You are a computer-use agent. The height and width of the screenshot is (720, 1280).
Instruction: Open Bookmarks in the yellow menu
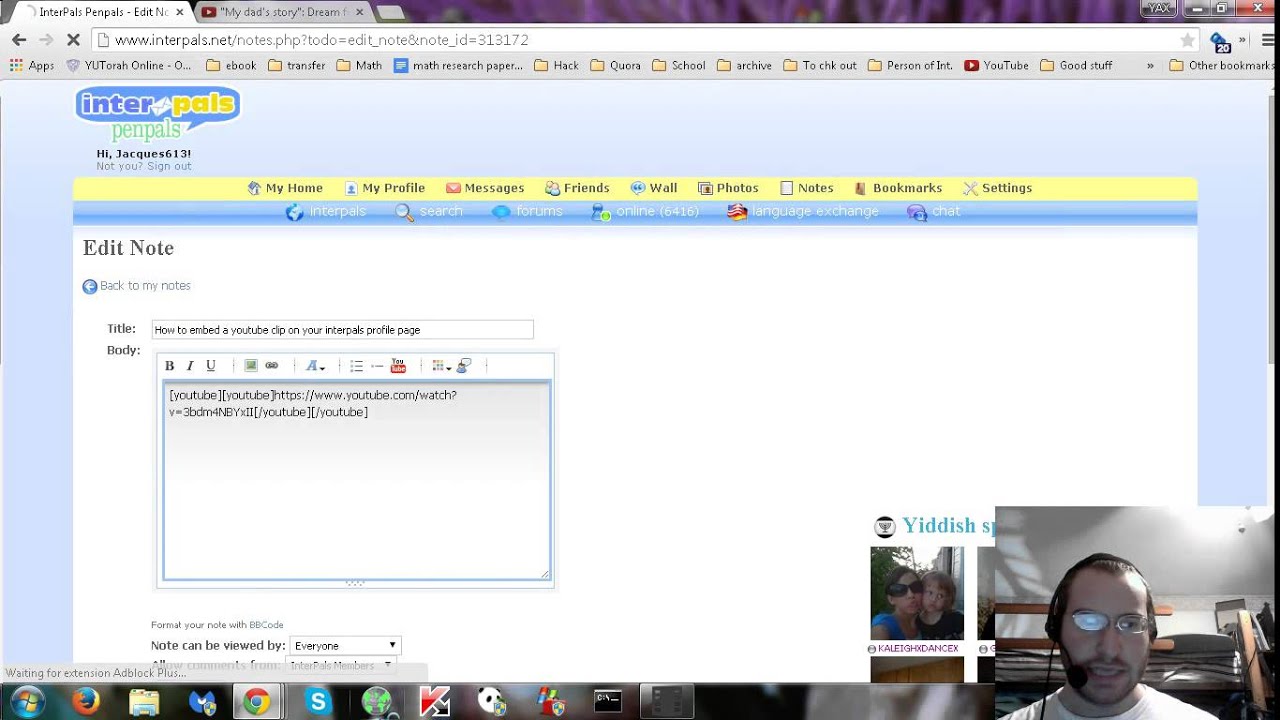[898, 188]
